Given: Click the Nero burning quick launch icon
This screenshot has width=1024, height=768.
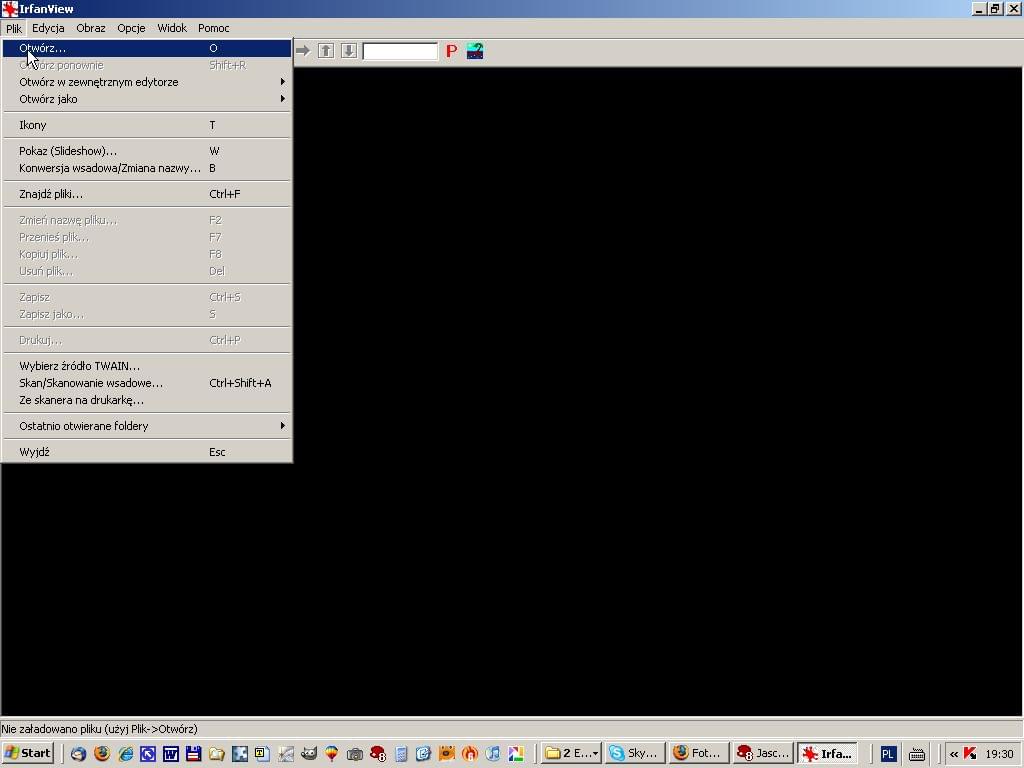Looking at the screenshot, I should pos(470,754).
